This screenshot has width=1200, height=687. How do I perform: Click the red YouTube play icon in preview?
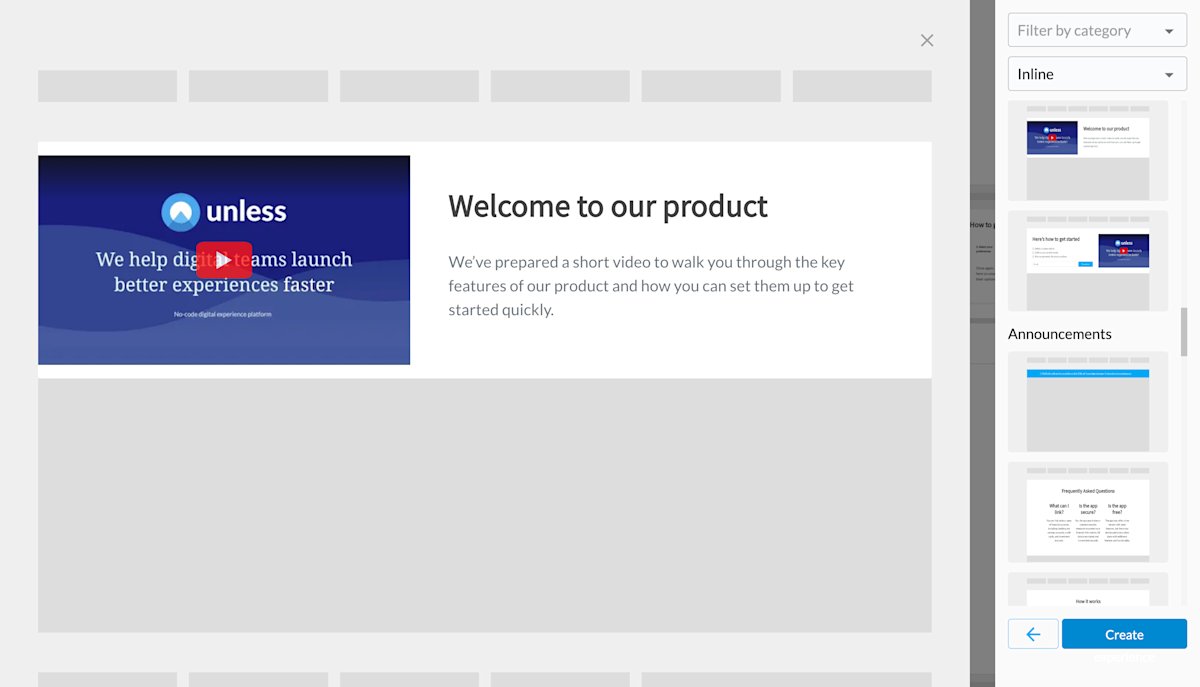(x=224, y=260)
